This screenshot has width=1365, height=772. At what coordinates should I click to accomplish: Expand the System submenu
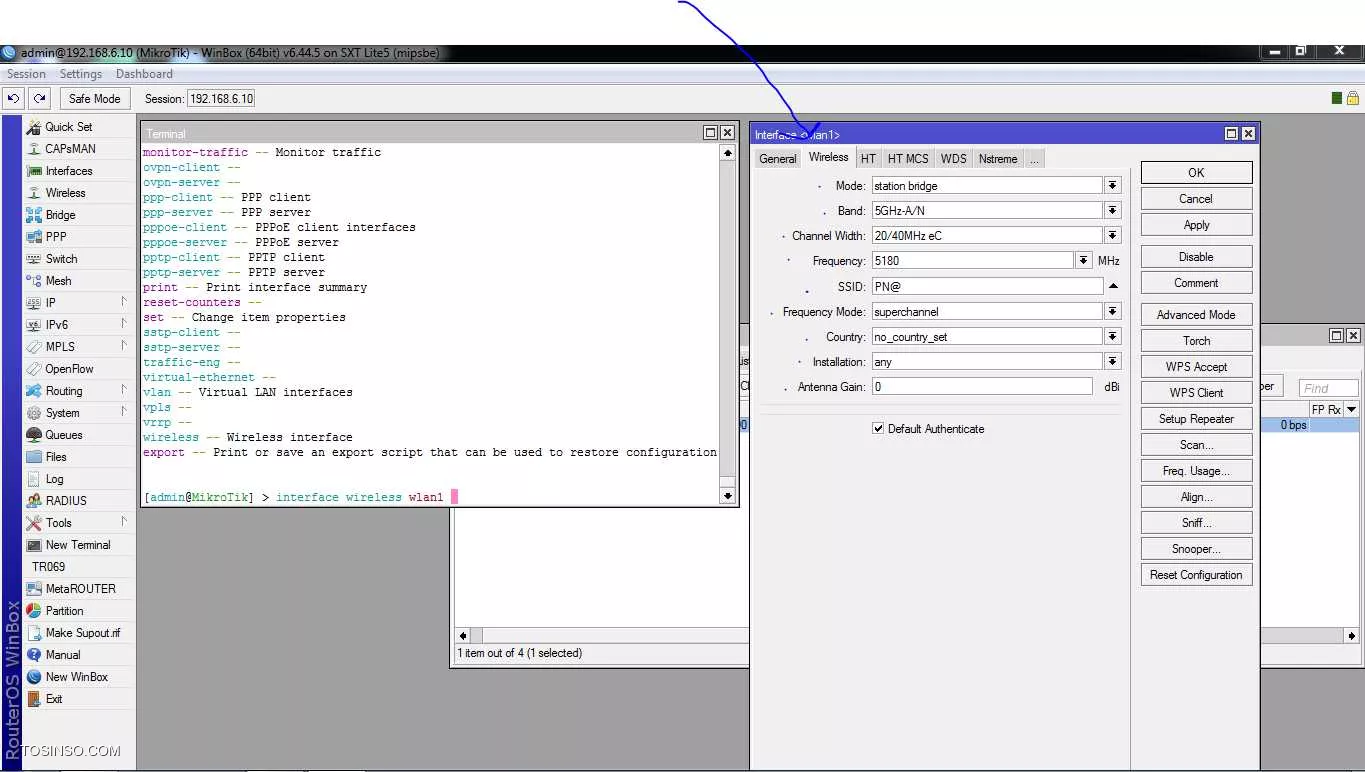point(124,412)
